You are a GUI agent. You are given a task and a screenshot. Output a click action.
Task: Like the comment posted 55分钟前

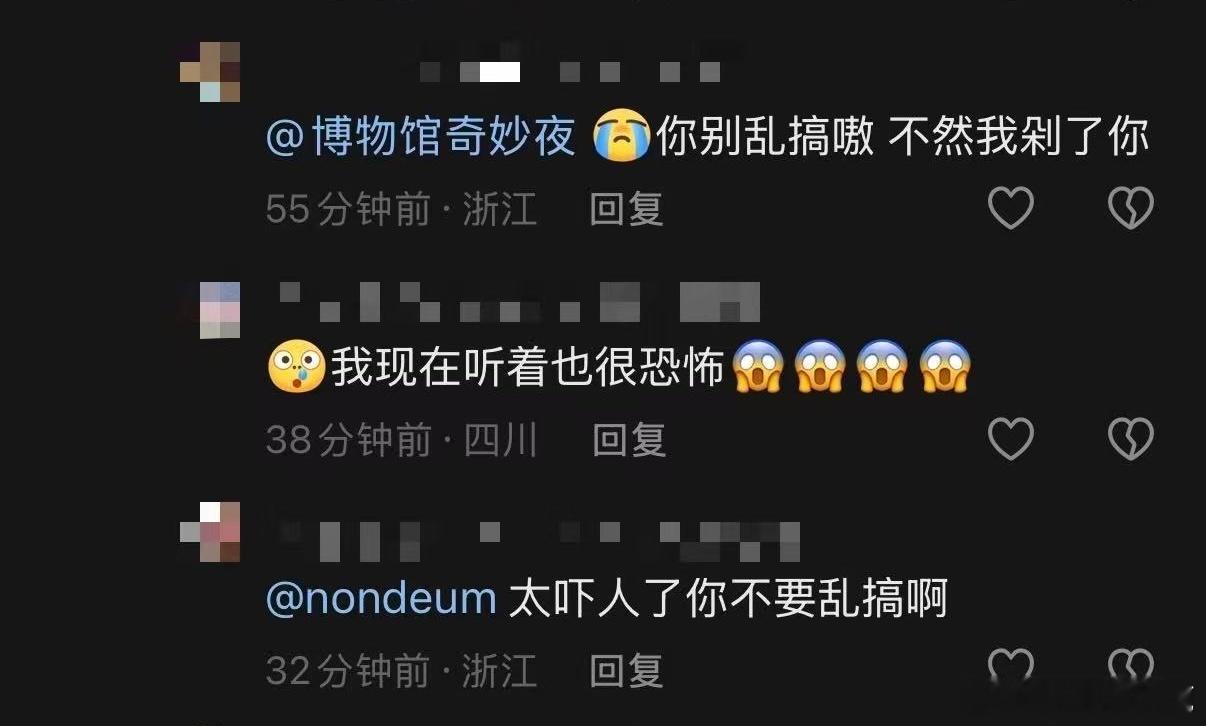1010,209
